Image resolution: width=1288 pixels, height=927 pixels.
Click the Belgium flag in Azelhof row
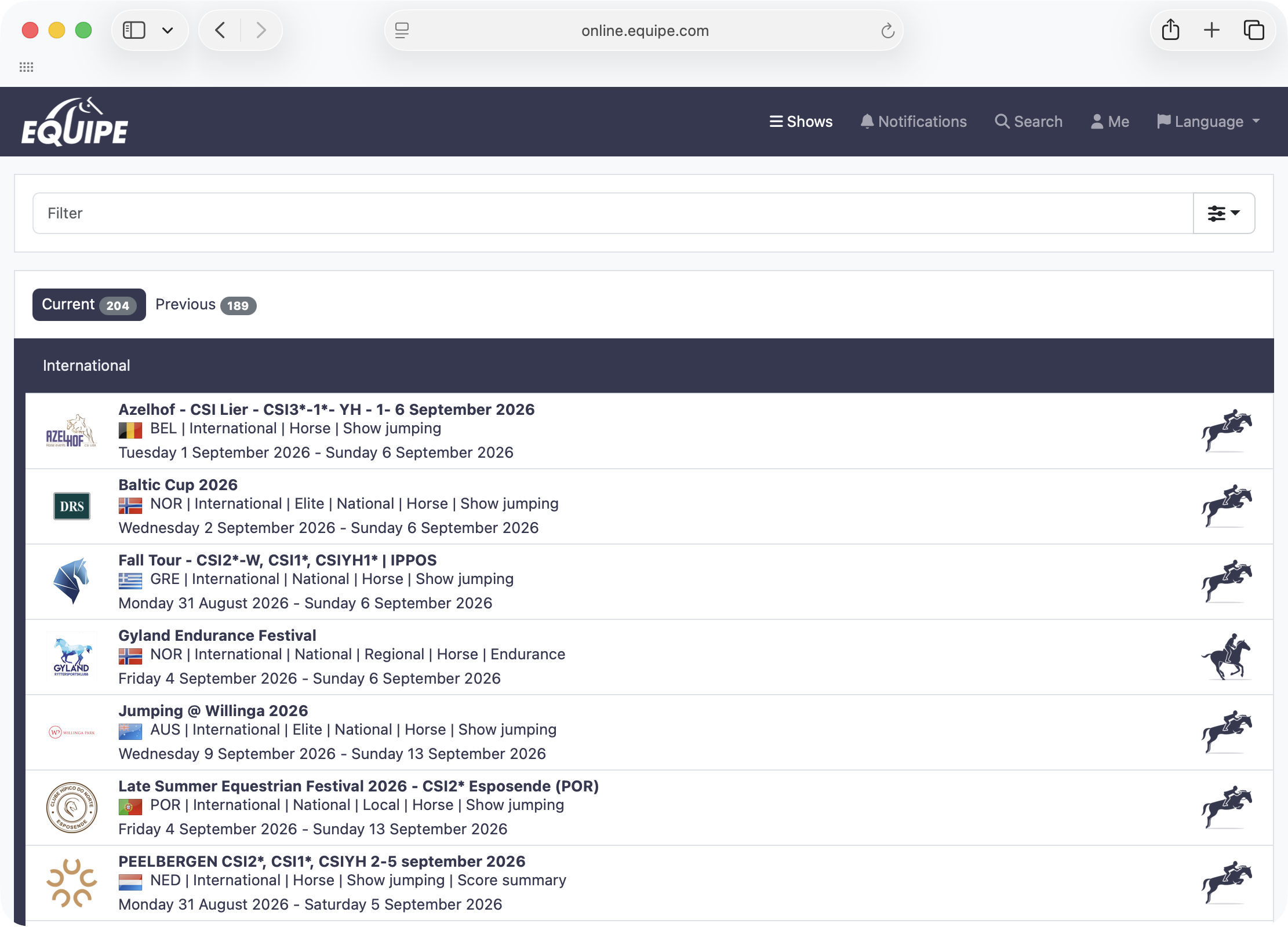(x=130, y=430)
